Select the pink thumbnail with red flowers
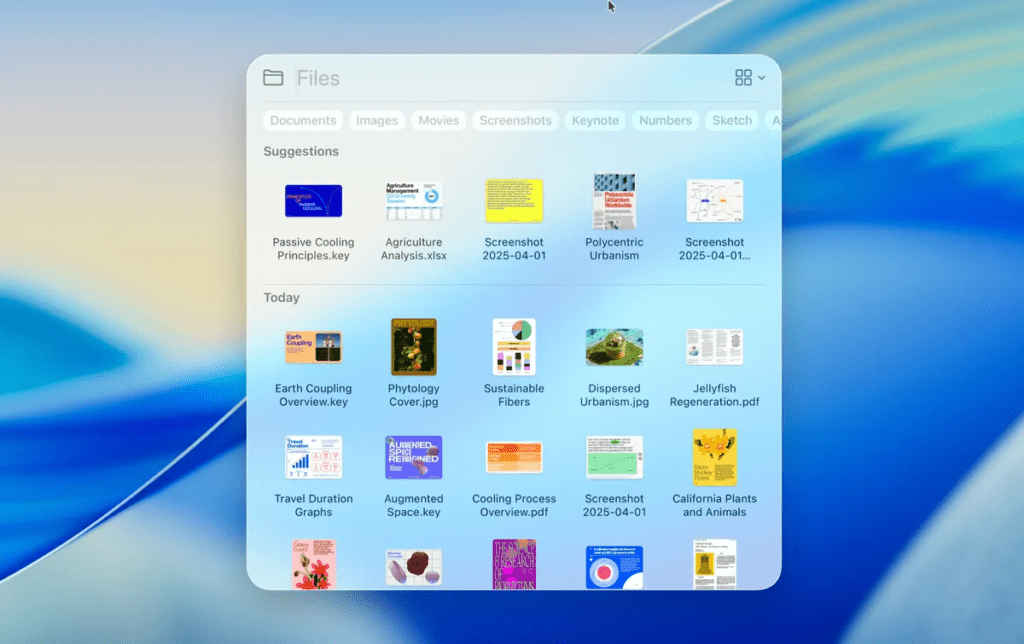 tap(313, 564)
